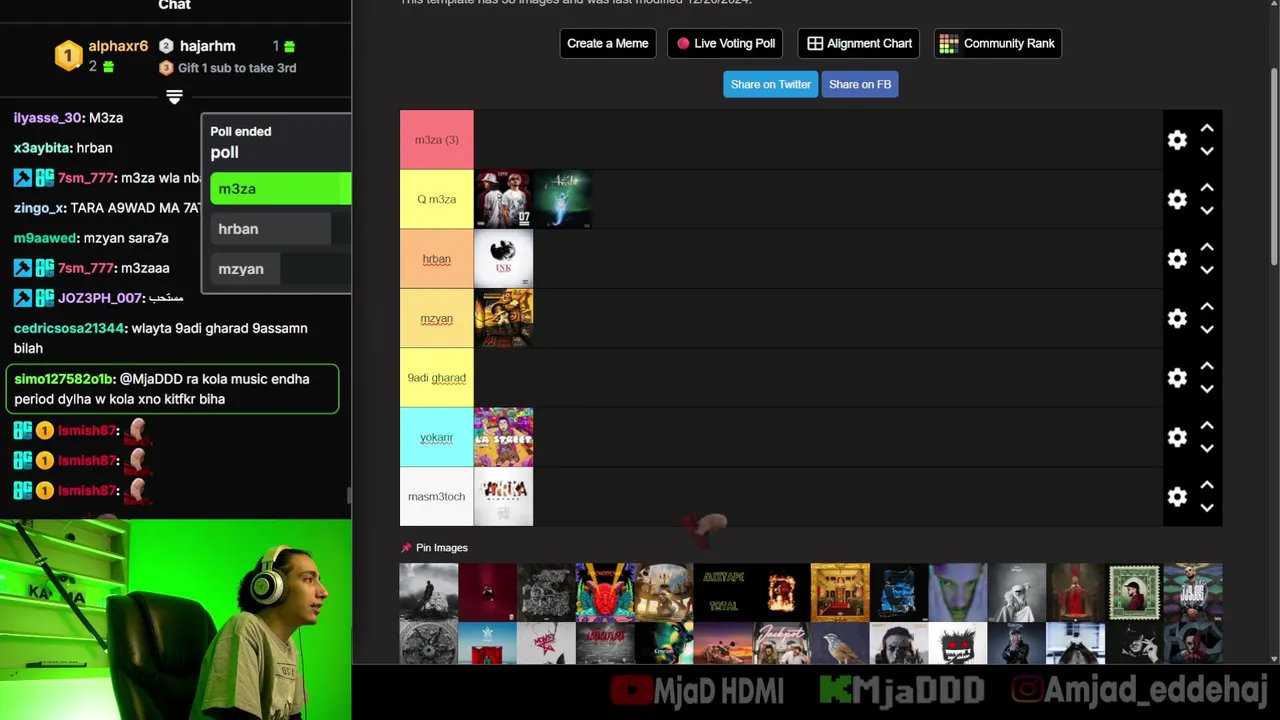This screenshot has height=720, width=1280.
Task: Open alphaxr6 top gifter profile
Action: pos(118,46)
